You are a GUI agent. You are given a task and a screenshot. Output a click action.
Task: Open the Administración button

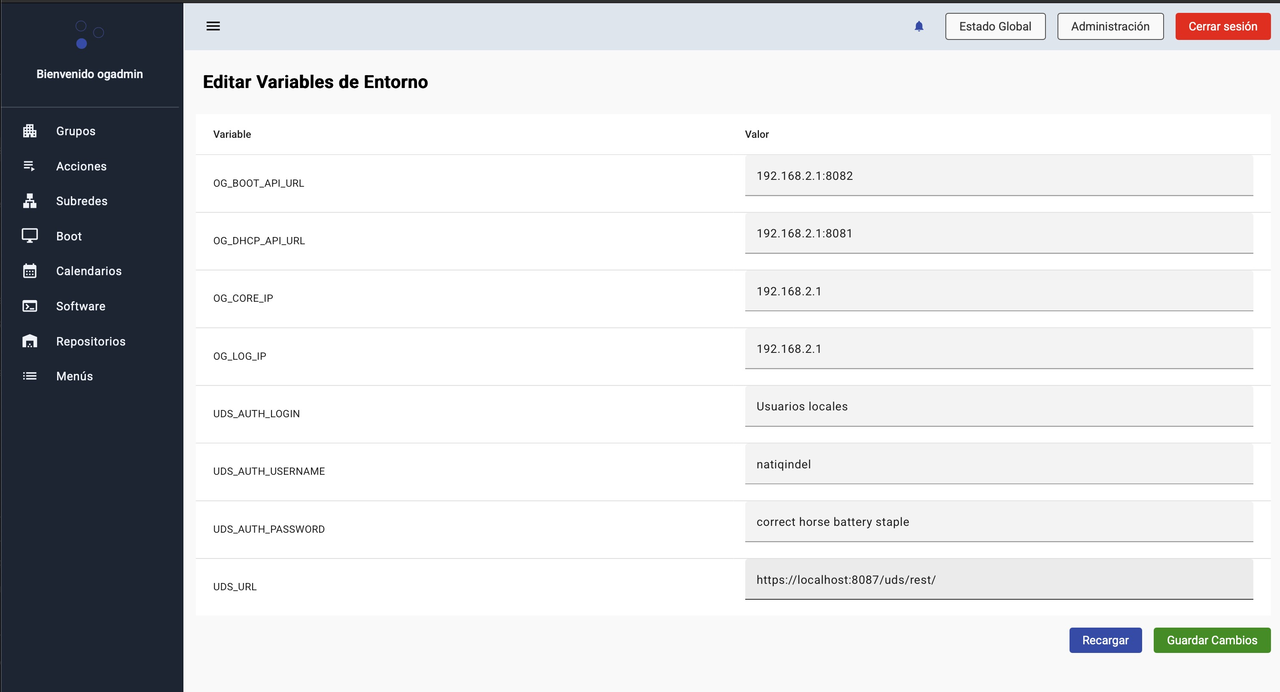(x=1110, y=27)
